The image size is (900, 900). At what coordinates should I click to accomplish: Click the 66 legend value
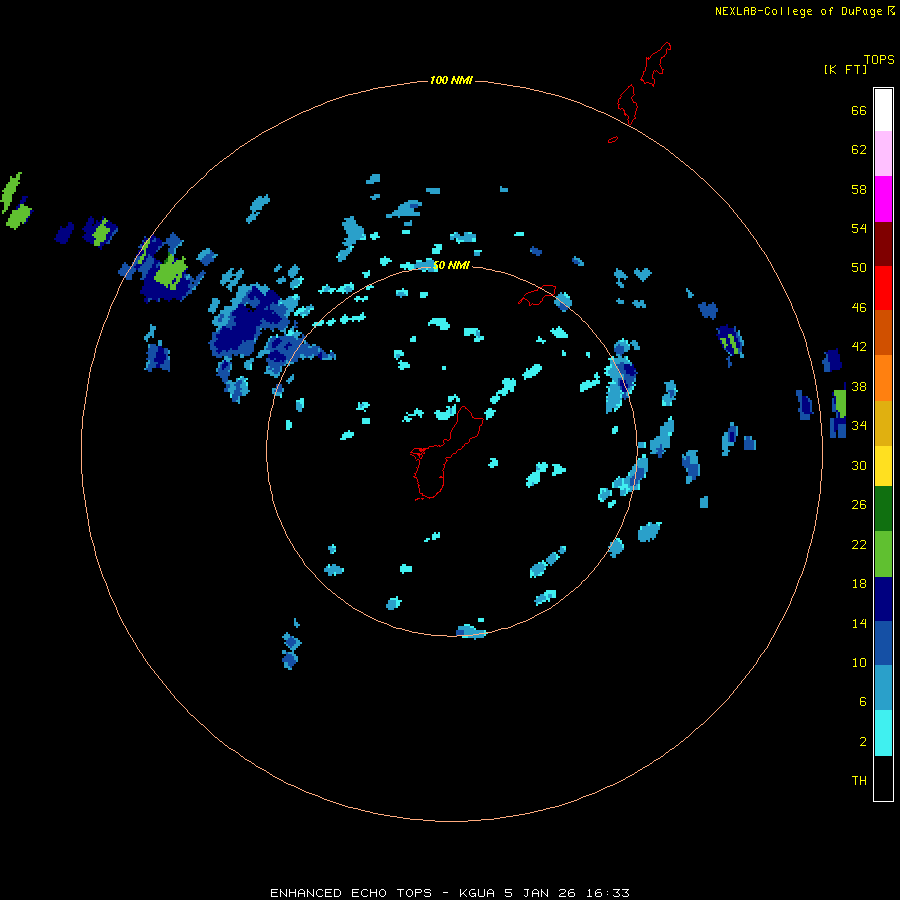tap(859, 111)
